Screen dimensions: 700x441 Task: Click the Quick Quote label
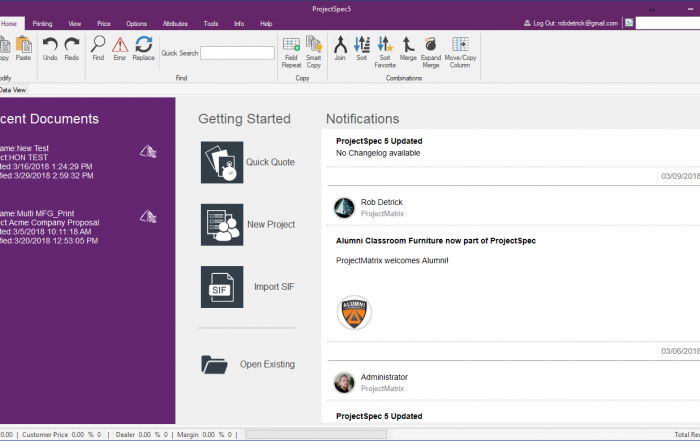point(271,162)
